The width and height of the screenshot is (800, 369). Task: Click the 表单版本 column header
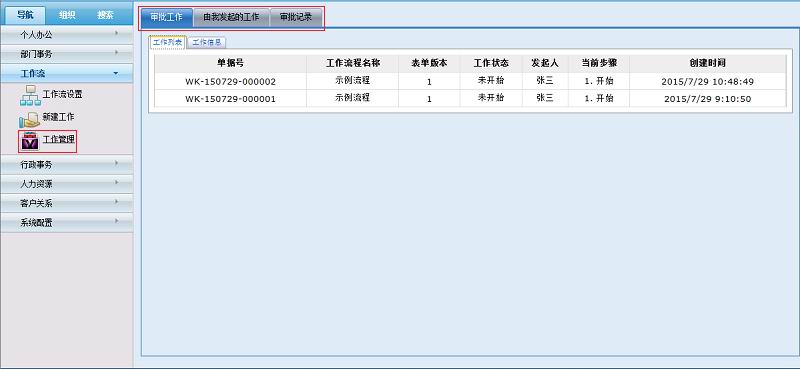(429, 63)
